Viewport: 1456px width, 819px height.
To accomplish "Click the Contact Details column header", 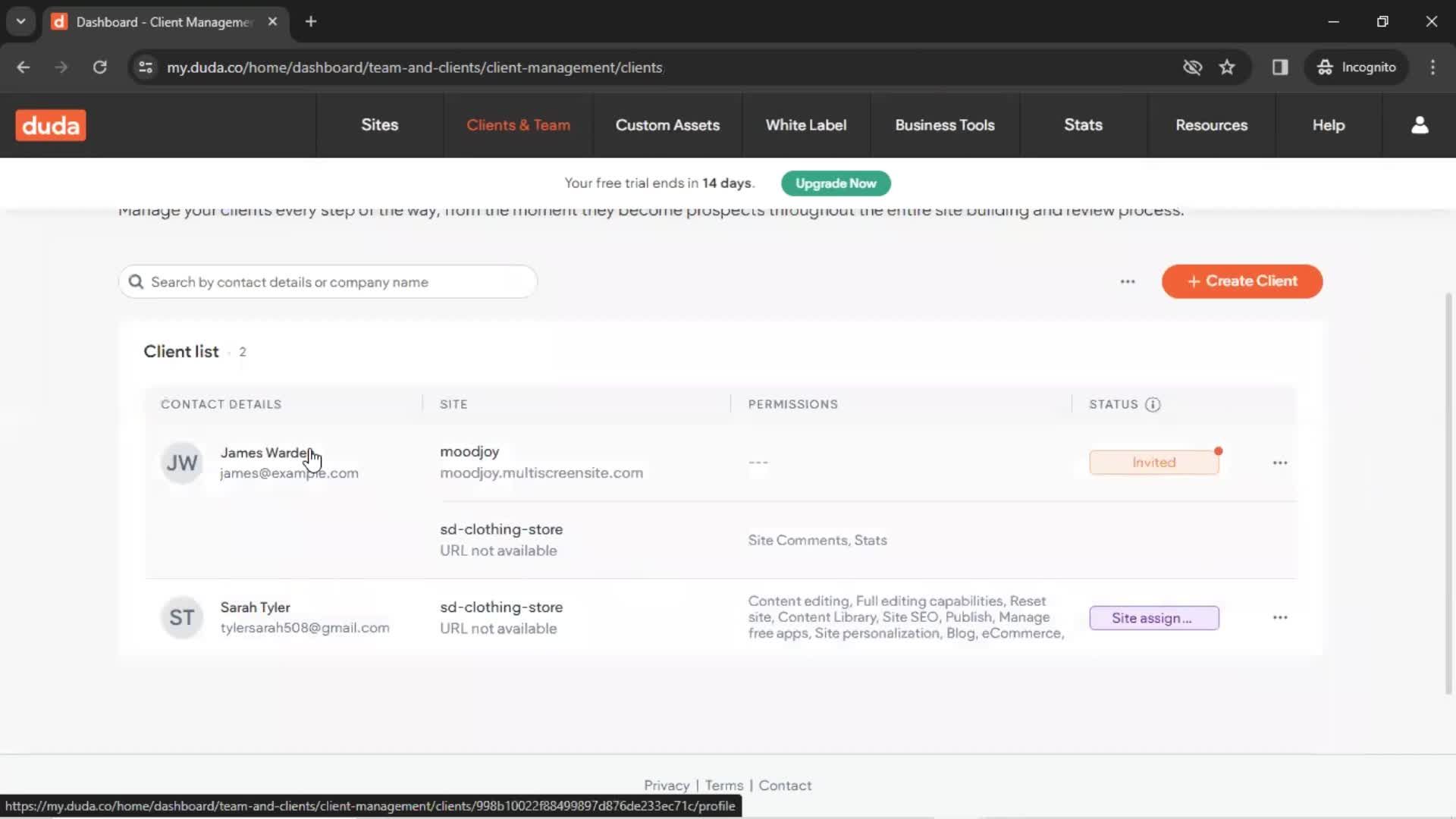I will [221, 404].
